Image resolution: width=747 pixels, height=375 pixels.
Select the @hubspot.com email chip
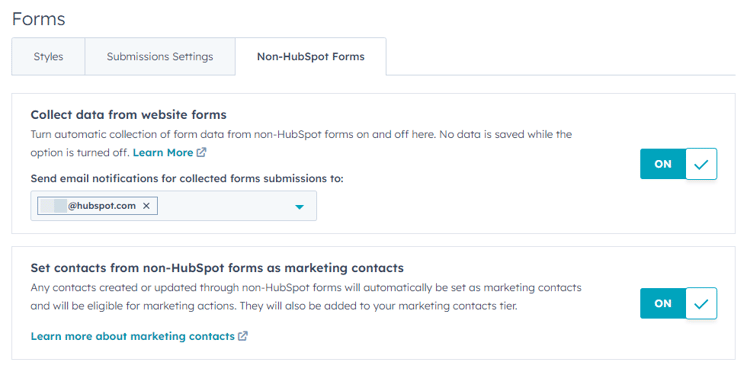click(97, 206)
